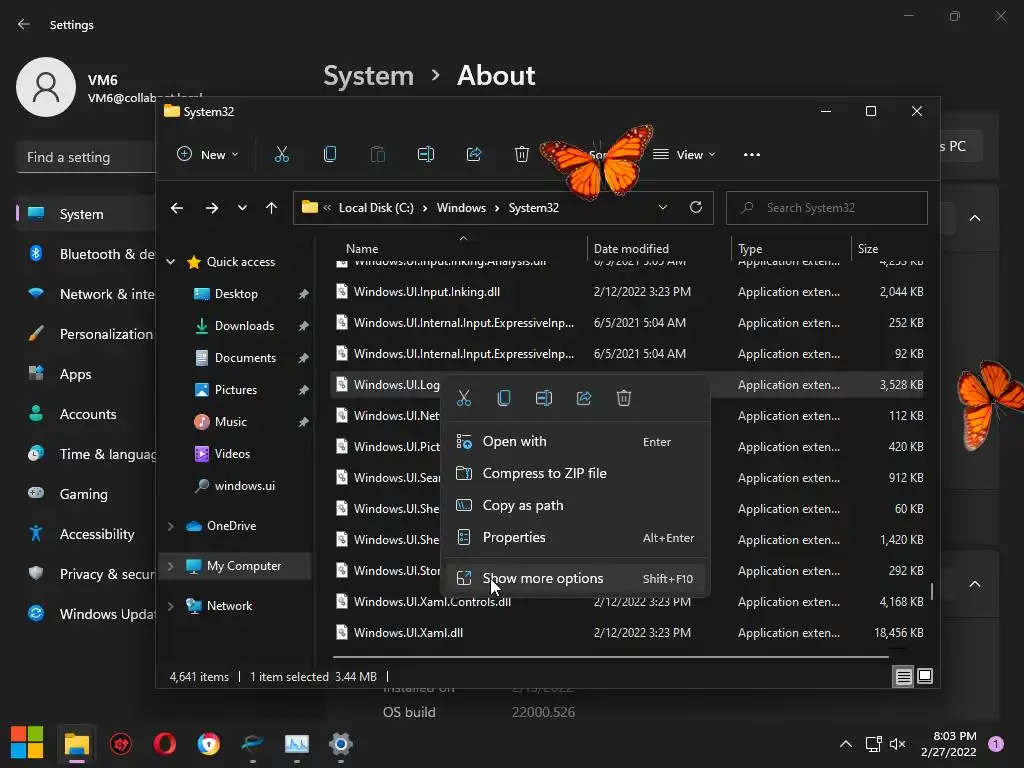The height and width of the screenshot is (768, 1024).
Task: Open Downloads in Quick access
Action: click(244, 325)
